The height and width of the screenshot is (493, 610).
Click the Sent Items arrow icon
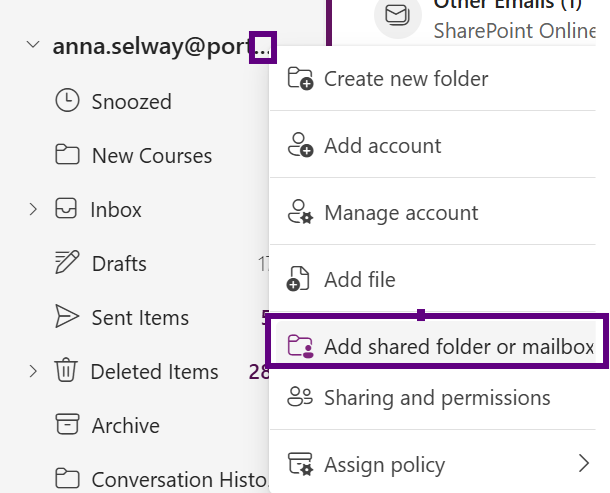(67, 317)
